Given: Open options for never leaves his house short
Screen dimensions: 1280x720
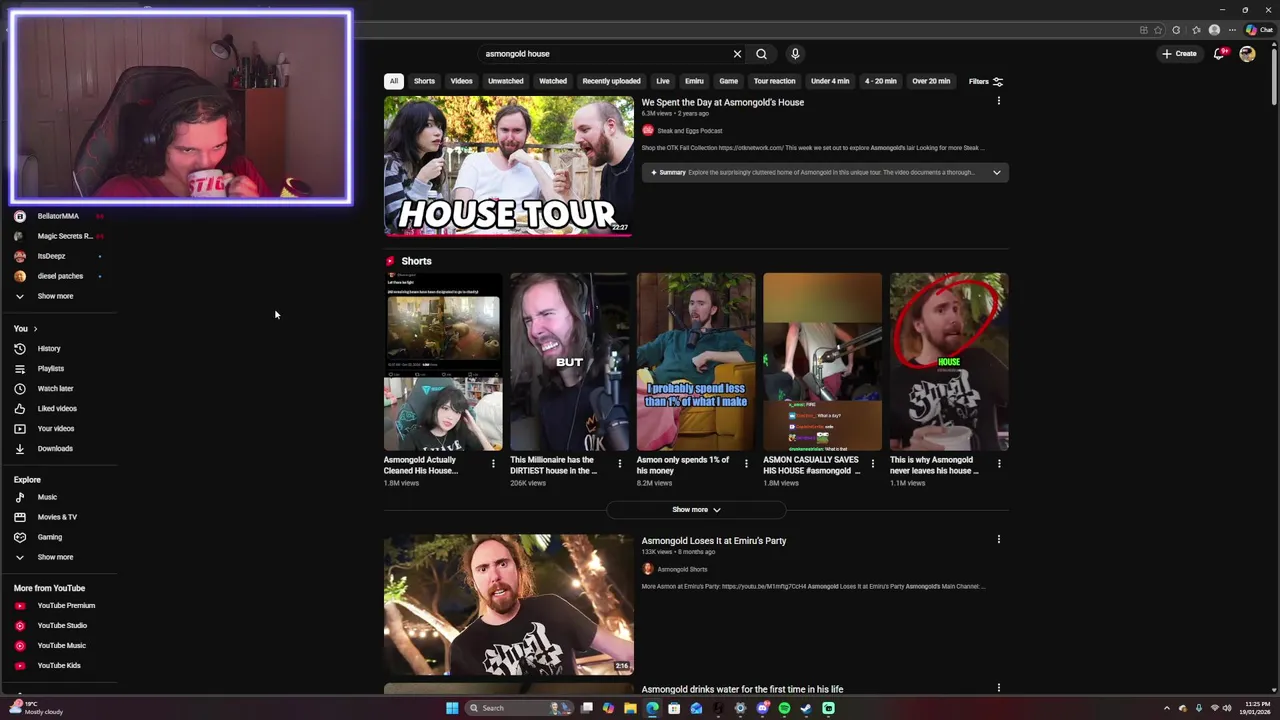Looking at the screenshot, I should (x=999, y=464).
